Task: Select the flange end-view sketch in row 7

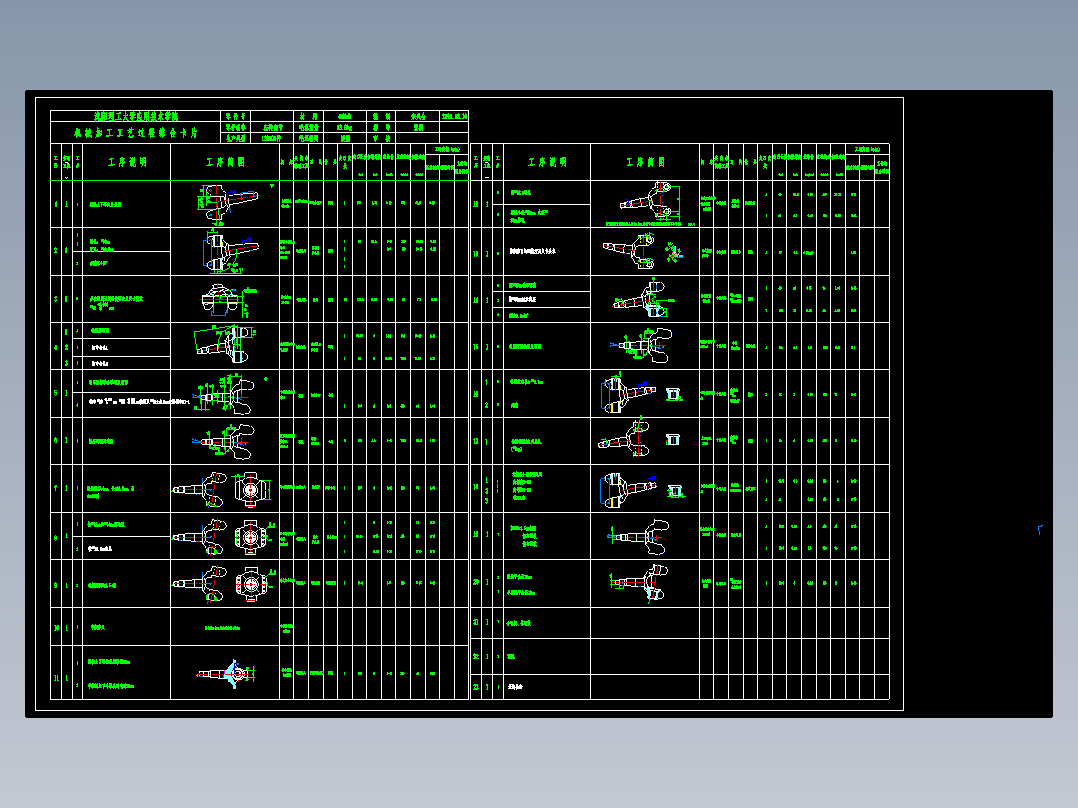Action: (x=250, y=489)
